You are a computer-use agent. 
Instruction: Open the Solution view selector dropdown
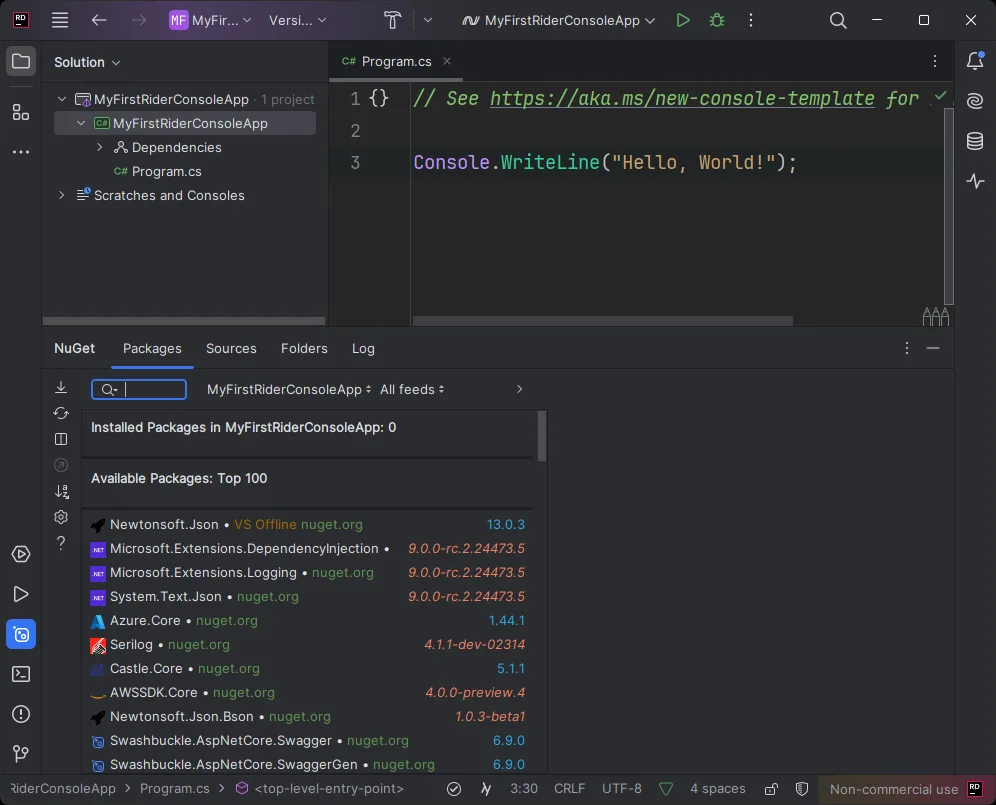tap(87, 62)
